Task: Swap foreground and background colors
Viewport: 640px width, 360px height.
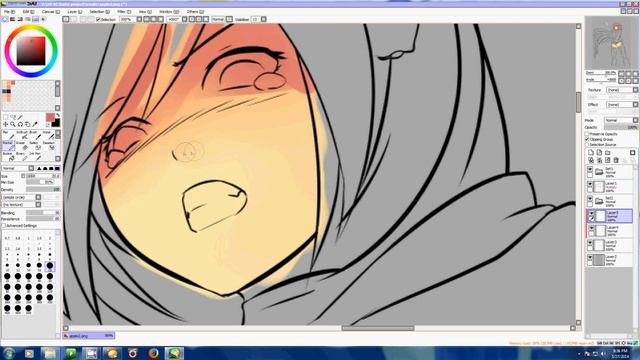Action: (58, 115)
